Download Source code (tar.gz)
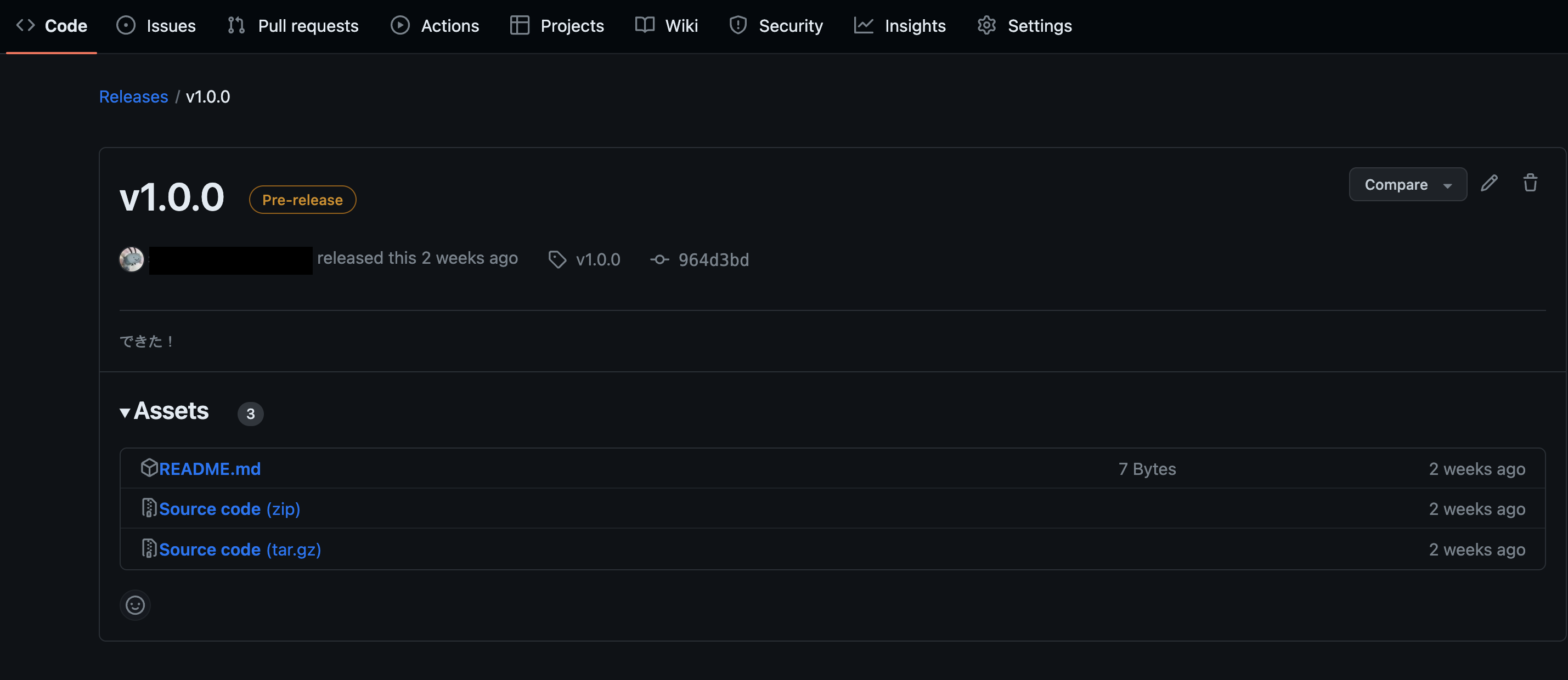 pyautogui.click(x=240, y=549)
